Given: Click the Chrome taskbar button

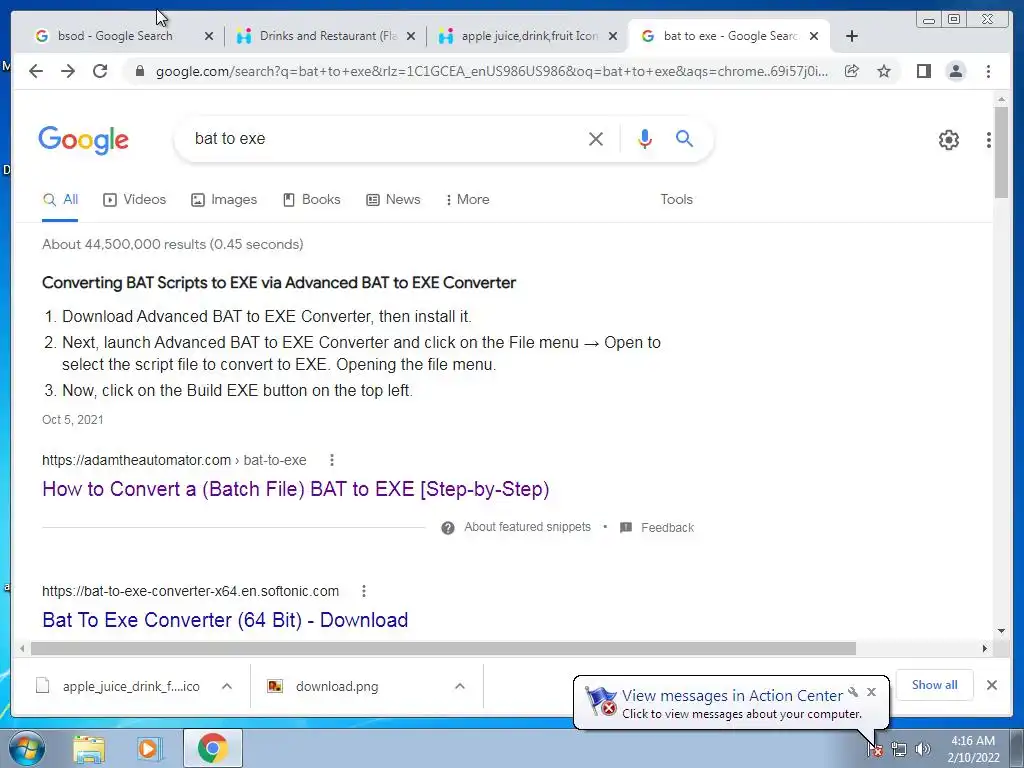Looking at the screenshot, I should click(x=212, y=749).
